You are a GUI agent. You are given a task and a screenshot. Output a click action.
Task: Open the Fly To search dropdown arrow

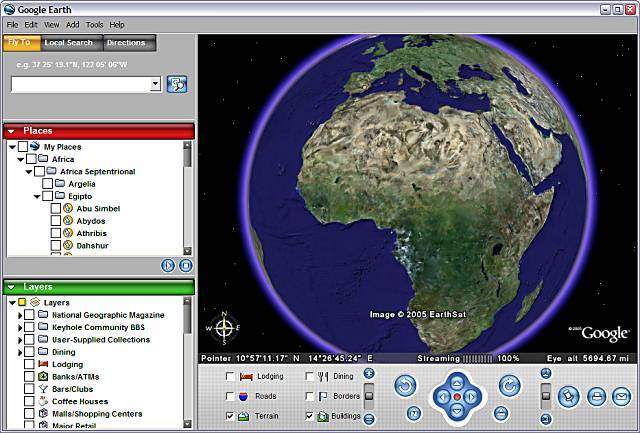(155, 84)
